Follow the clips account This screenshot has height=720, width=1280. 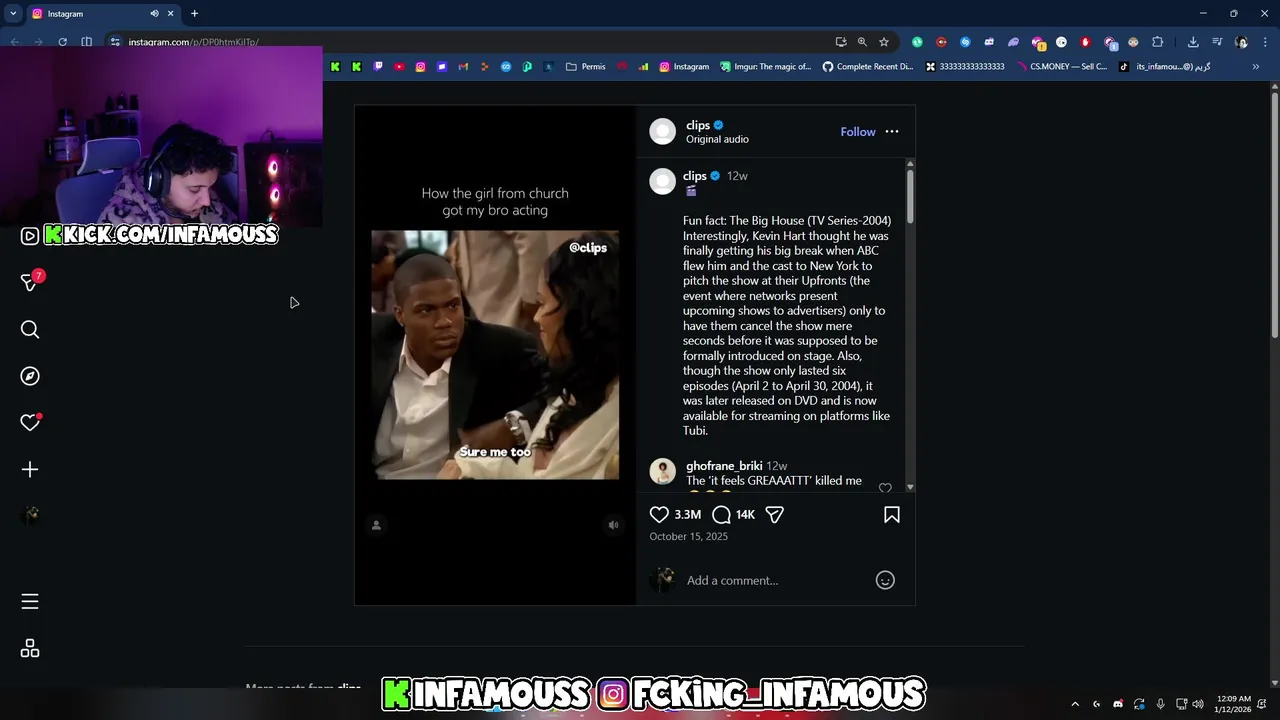[858, 132]
